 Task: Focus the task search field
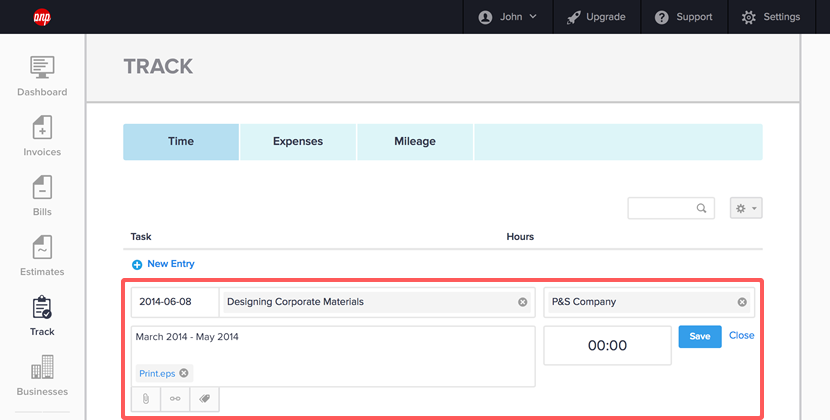pos(671,208)
